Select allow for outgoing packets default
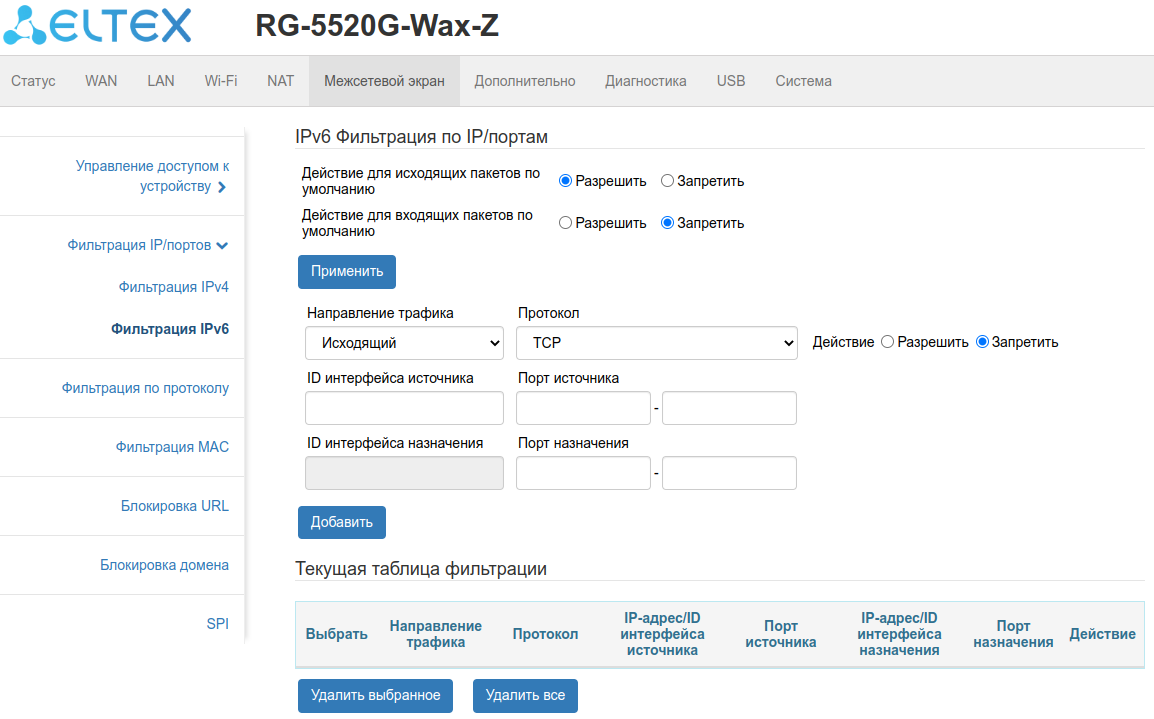1154x719 pixels. (x=565, y=181)
